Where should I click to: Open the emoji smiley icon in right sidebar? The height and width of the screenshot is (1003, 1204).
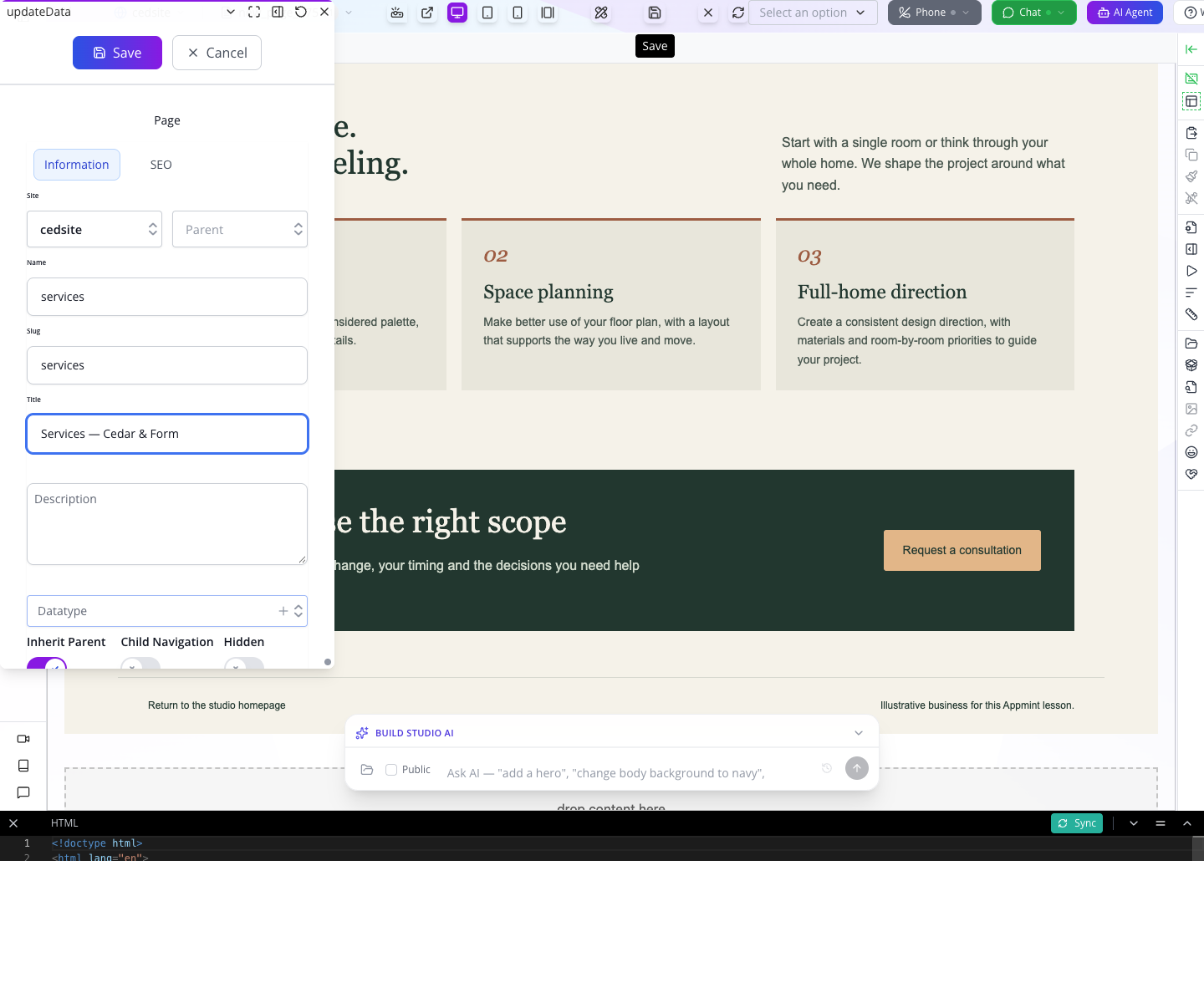click(x=1191, y=452)
